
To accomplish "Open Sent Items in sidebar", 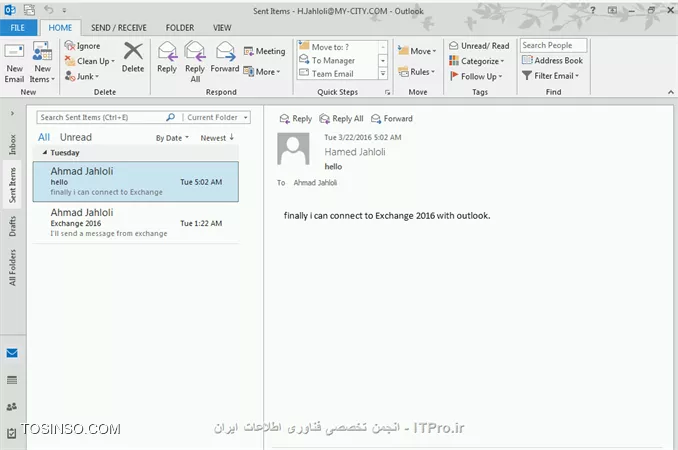I will pos(12,185).
